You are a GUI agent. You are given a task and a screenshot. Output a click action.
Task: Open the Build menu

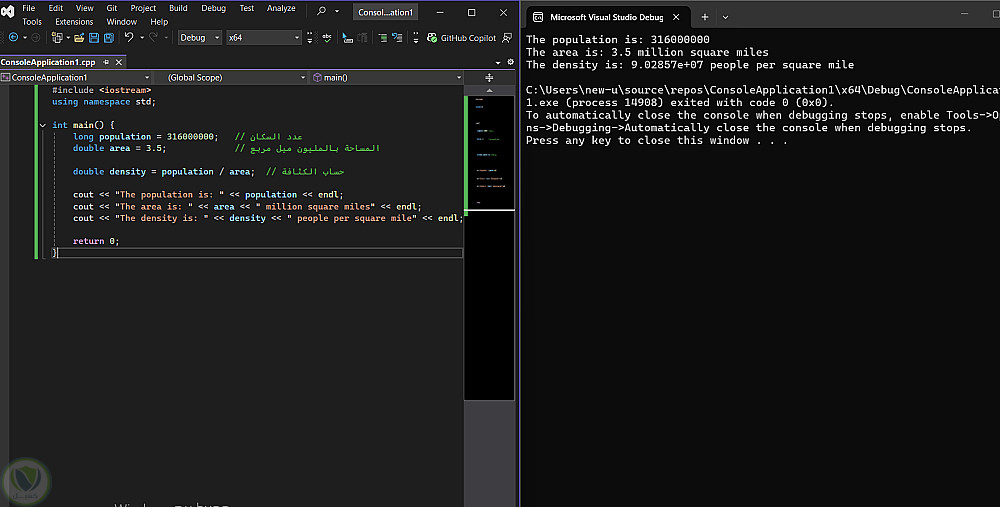pos(178,8)
